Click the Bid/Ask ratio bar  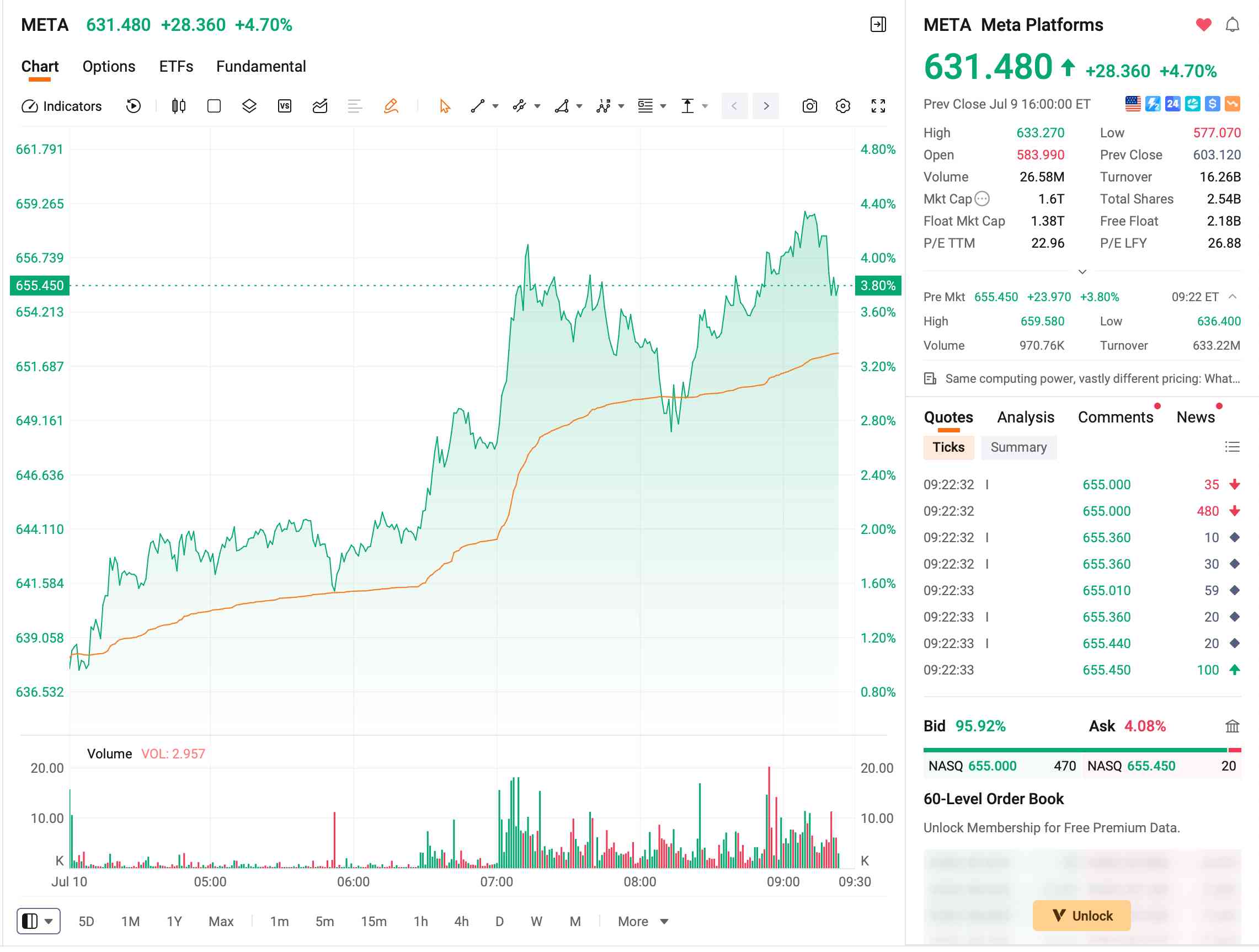click(1082, 751)
